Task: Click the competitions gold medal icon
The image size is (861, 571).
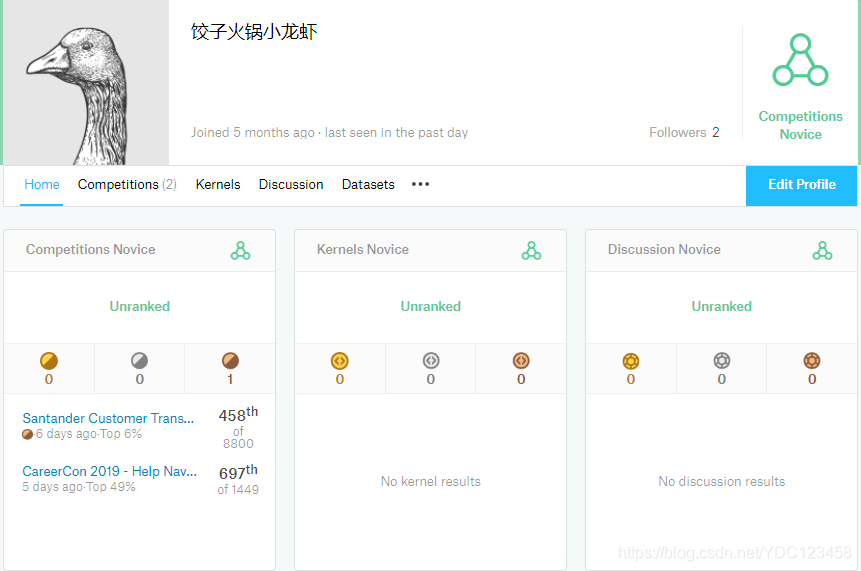Action: pyautogui.click(x=49, y=361)
